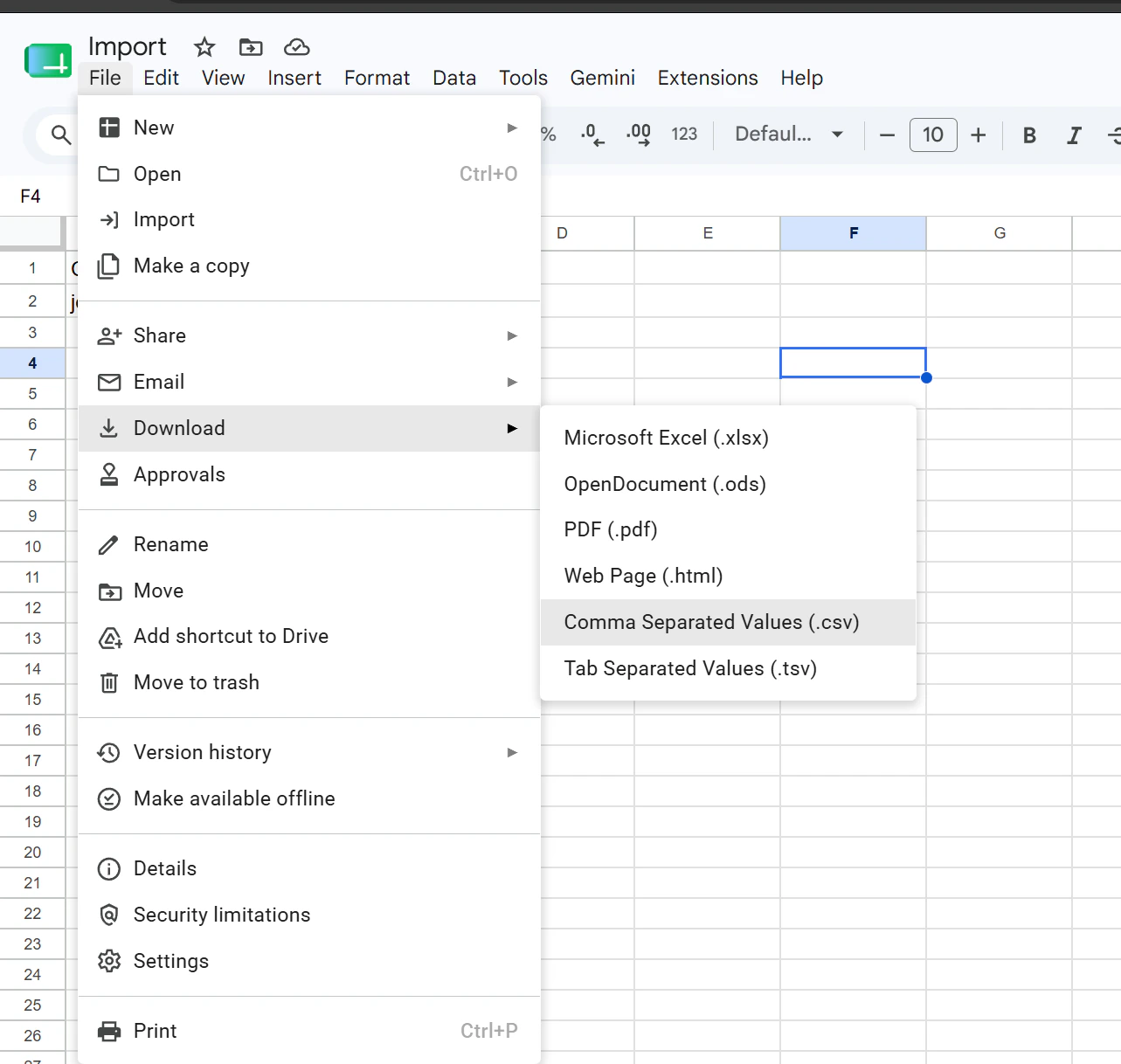Expand the New submenu
This screenshot has height=1064, width=1121.
(309, 128)
